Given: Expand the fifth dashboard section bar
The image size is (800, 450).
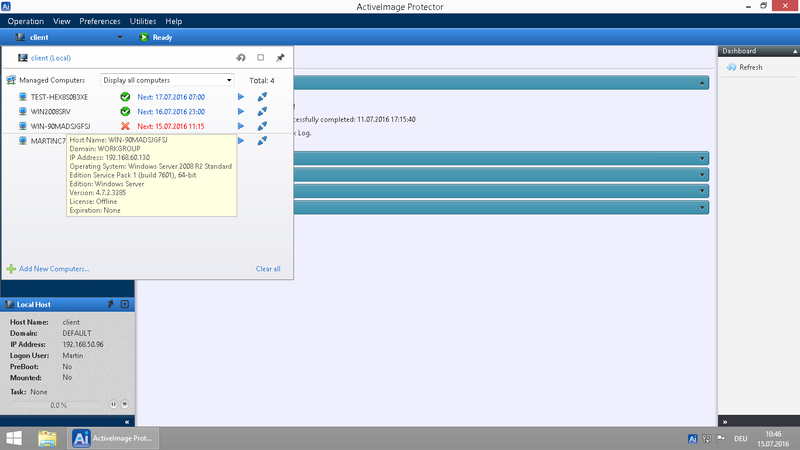Looking at the screenshot, I should [702, 207].
